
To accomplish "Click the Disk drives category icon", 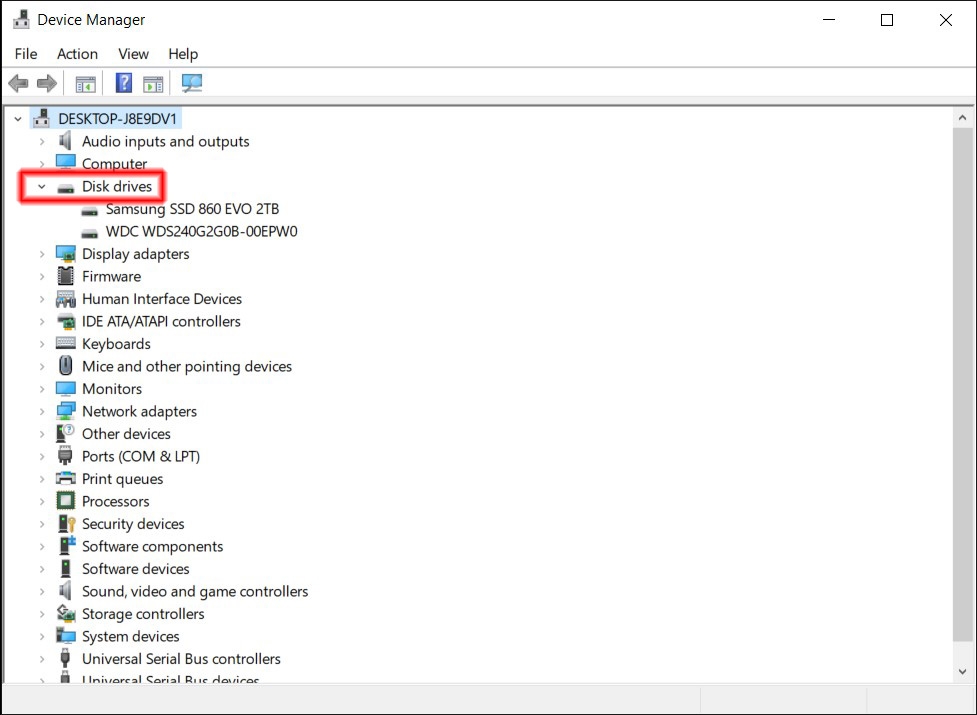I will click(65, 187).
